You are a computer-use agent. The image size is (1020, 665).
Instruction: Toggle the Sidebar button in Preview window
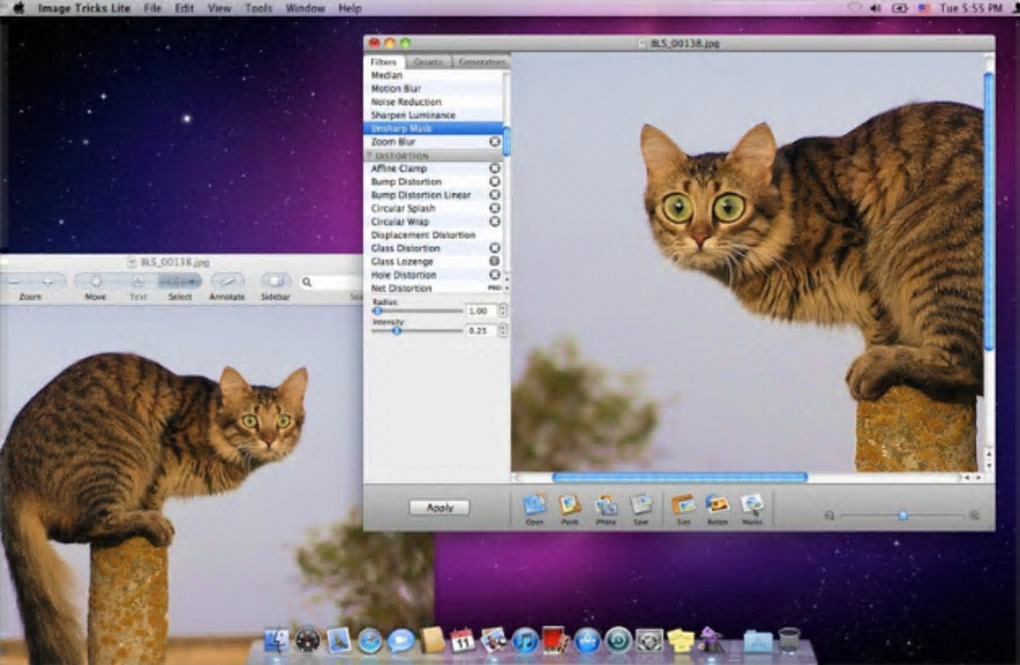[275, 281]
